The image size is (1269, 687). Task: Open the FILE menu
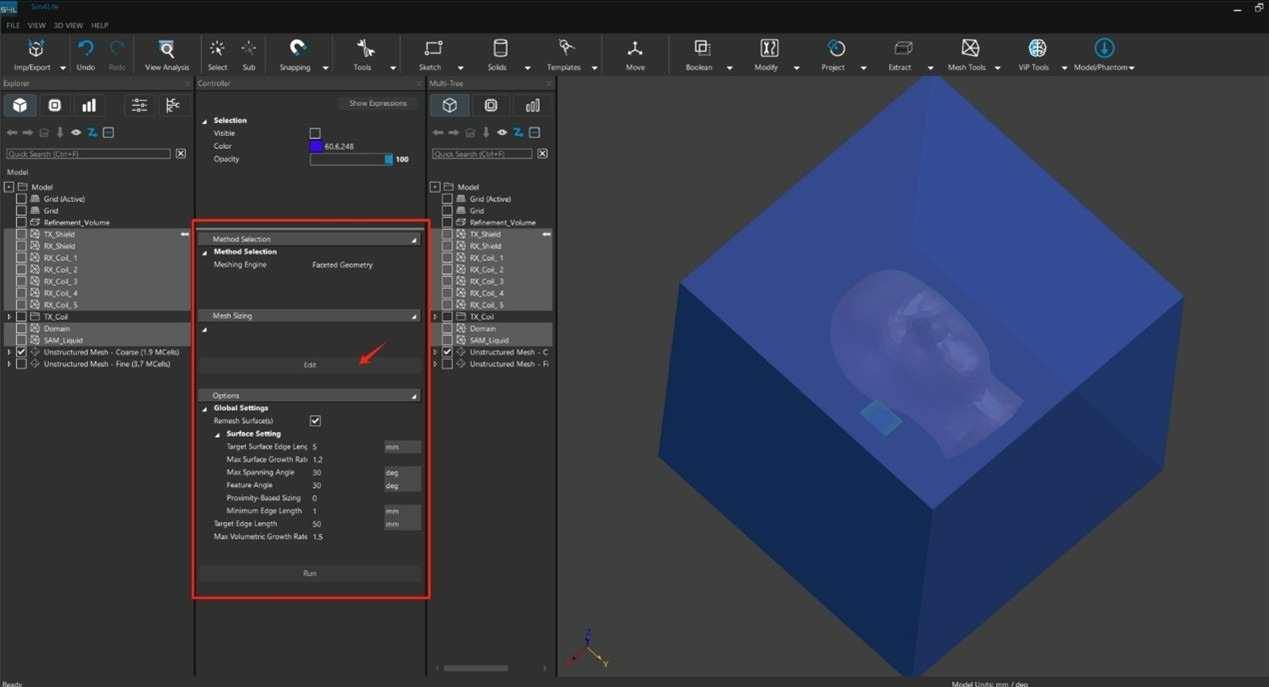[x=13, y=25]
